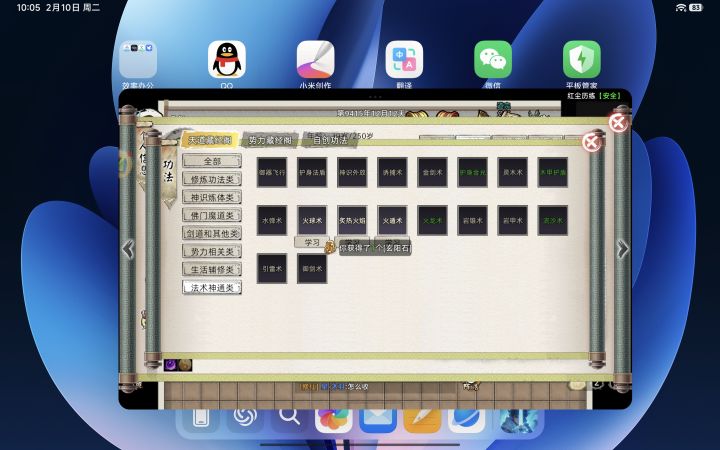The image size is (720, 450).
Task: Open the 平板管家 security app
Action: pyautogui.click(x=582, y=60)
